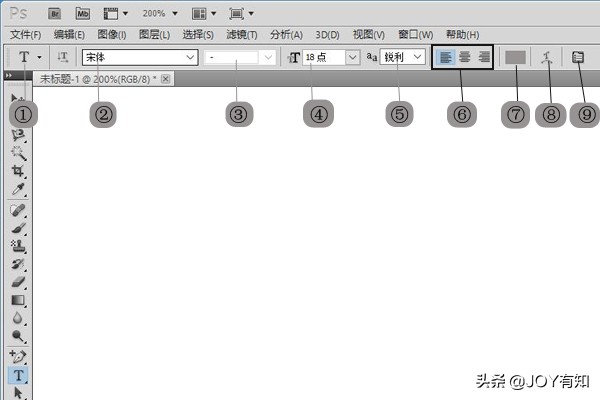Image resolution: width=600 pixels, height=400 pixels.
Task: Toggle text orientation button
Action: point(63,57)
